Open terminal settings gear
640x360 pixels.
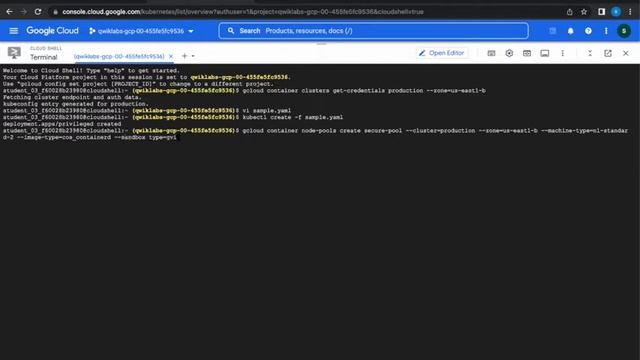tap(509, 53)
